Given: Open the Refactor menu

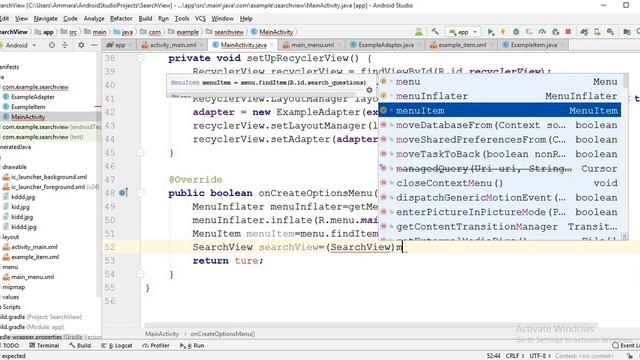Looking at the screenshot, I should coord(121,19).
